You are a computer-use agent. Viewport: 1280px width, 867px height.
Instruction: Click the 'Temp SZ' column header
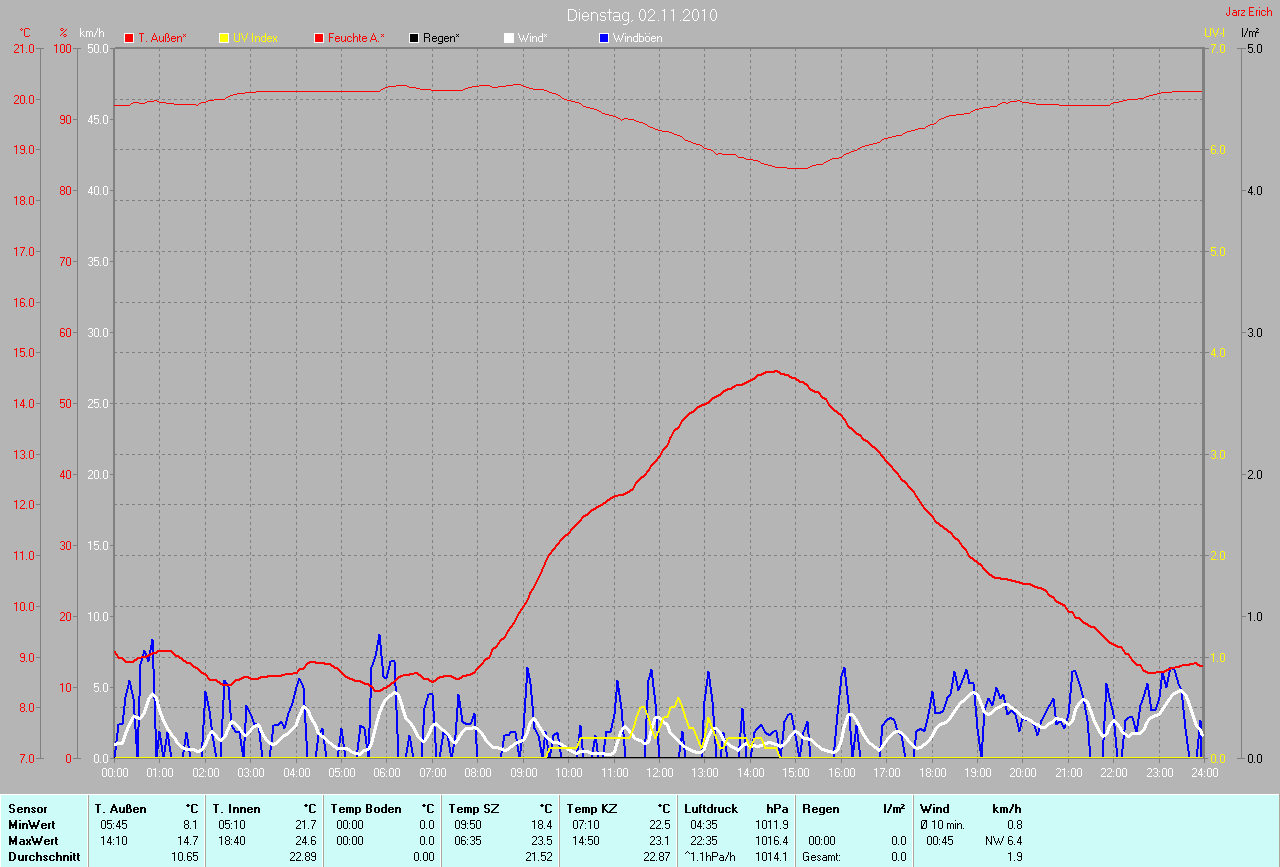[472, 809]
